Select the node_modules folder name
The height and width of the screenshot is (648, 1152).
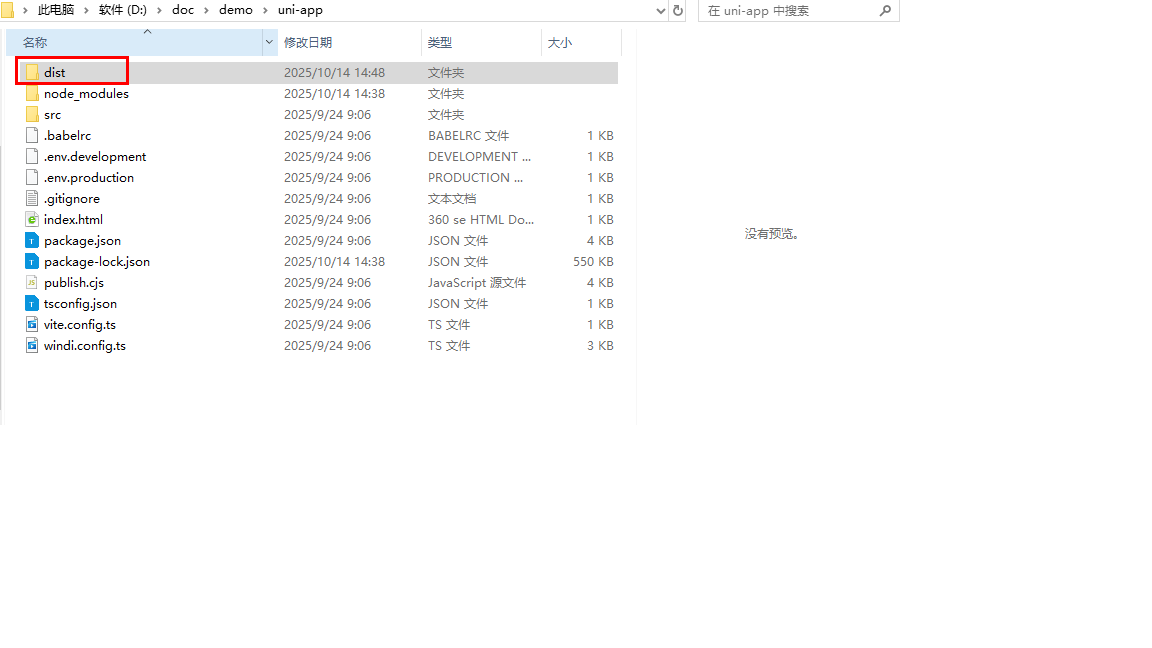[x=86, y=93]
